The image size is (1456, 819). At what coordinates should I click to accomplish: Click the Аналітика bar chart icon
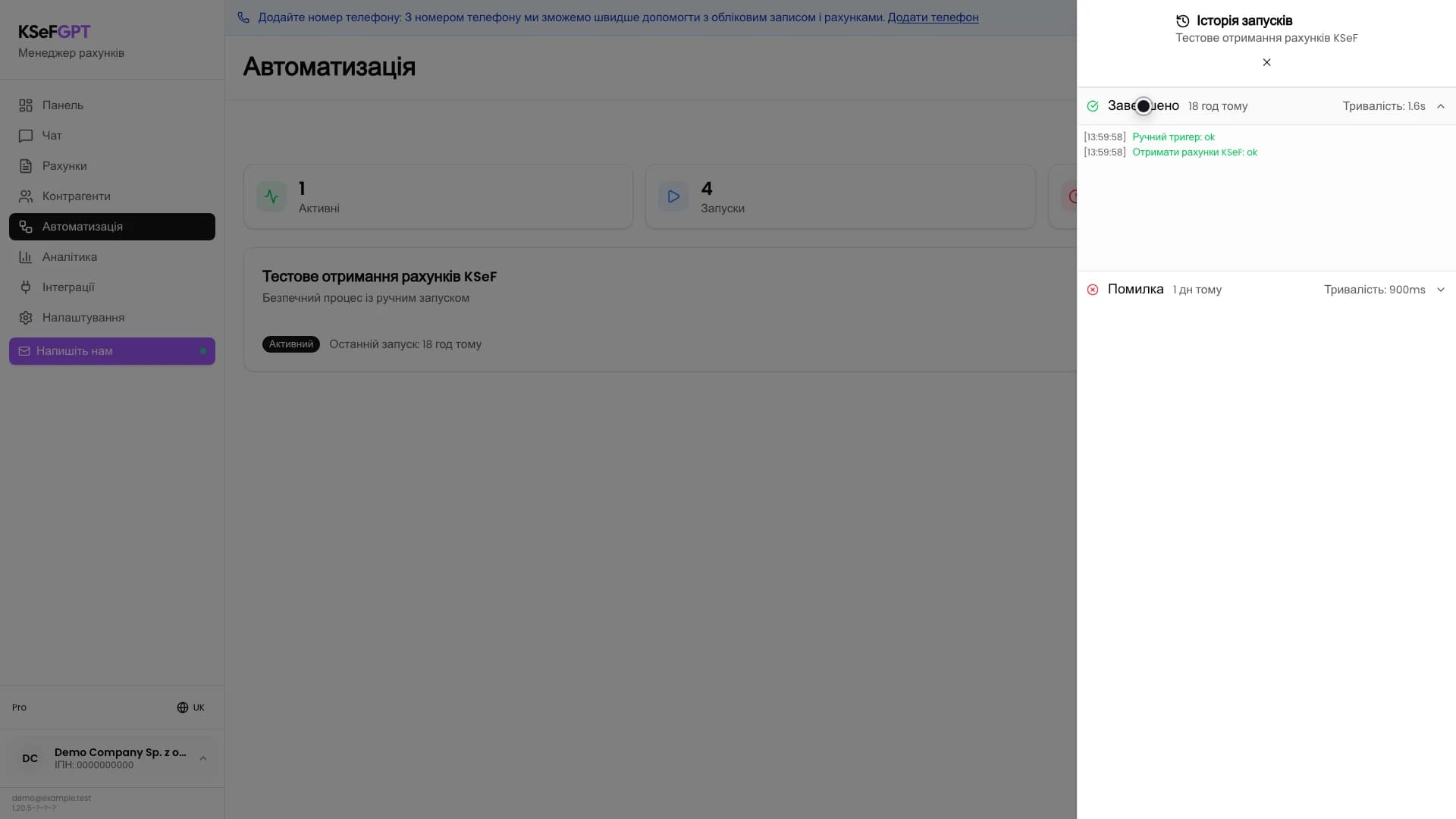point(26,257)
